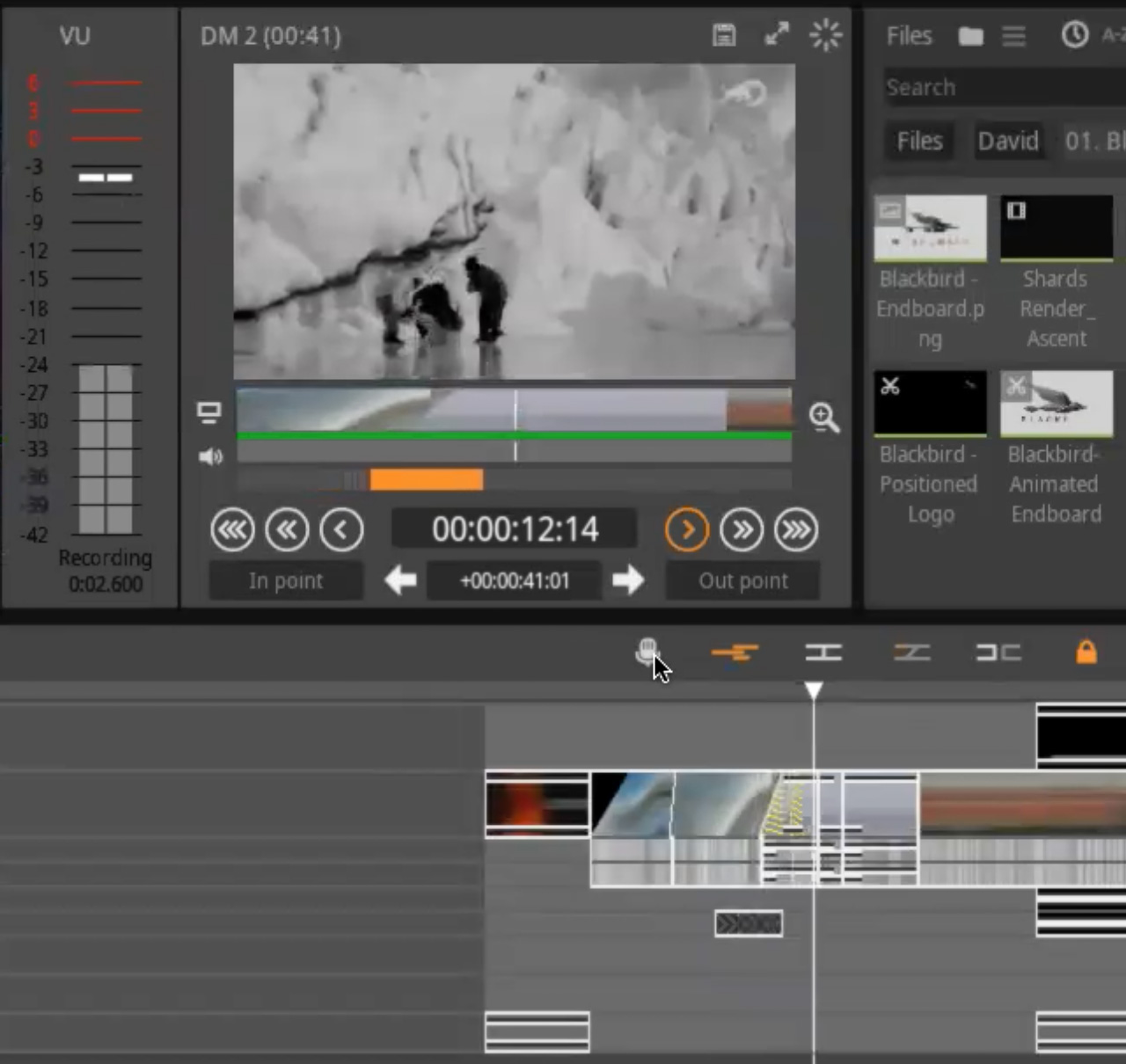This screenshot has height=1064, width=1126.
Task: Open the folder icon in the Files panel
Action: click(970, 36)
